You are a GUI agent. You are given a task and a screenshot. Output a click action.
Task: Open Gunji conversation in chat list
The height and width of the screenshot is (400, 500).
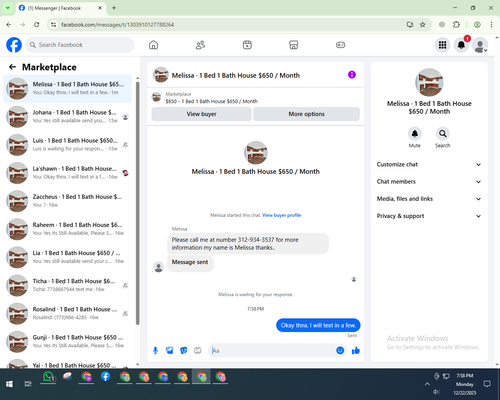(67, 341)
